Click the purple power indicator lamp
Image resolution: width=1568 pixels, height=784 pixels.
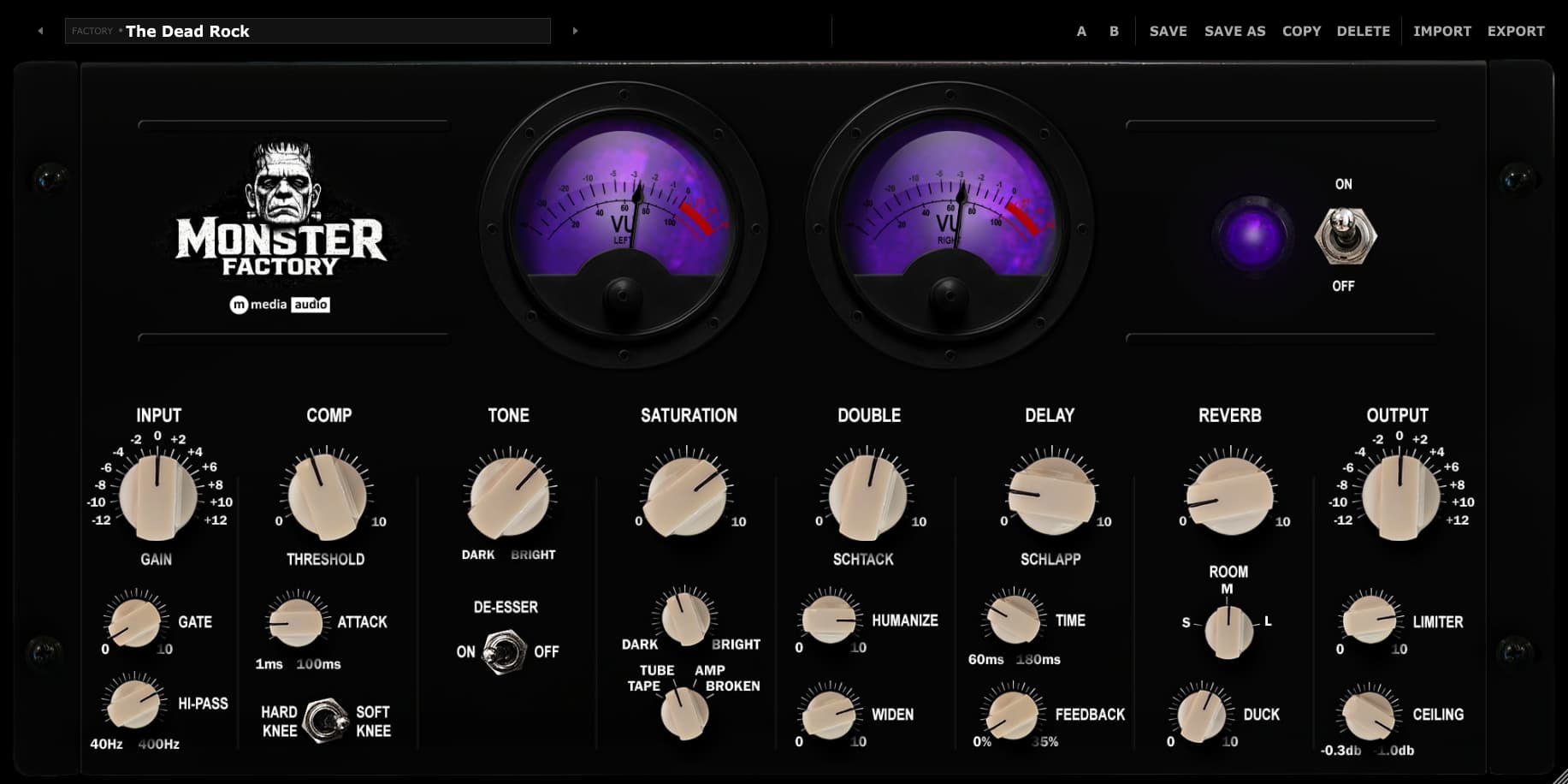1252,236
